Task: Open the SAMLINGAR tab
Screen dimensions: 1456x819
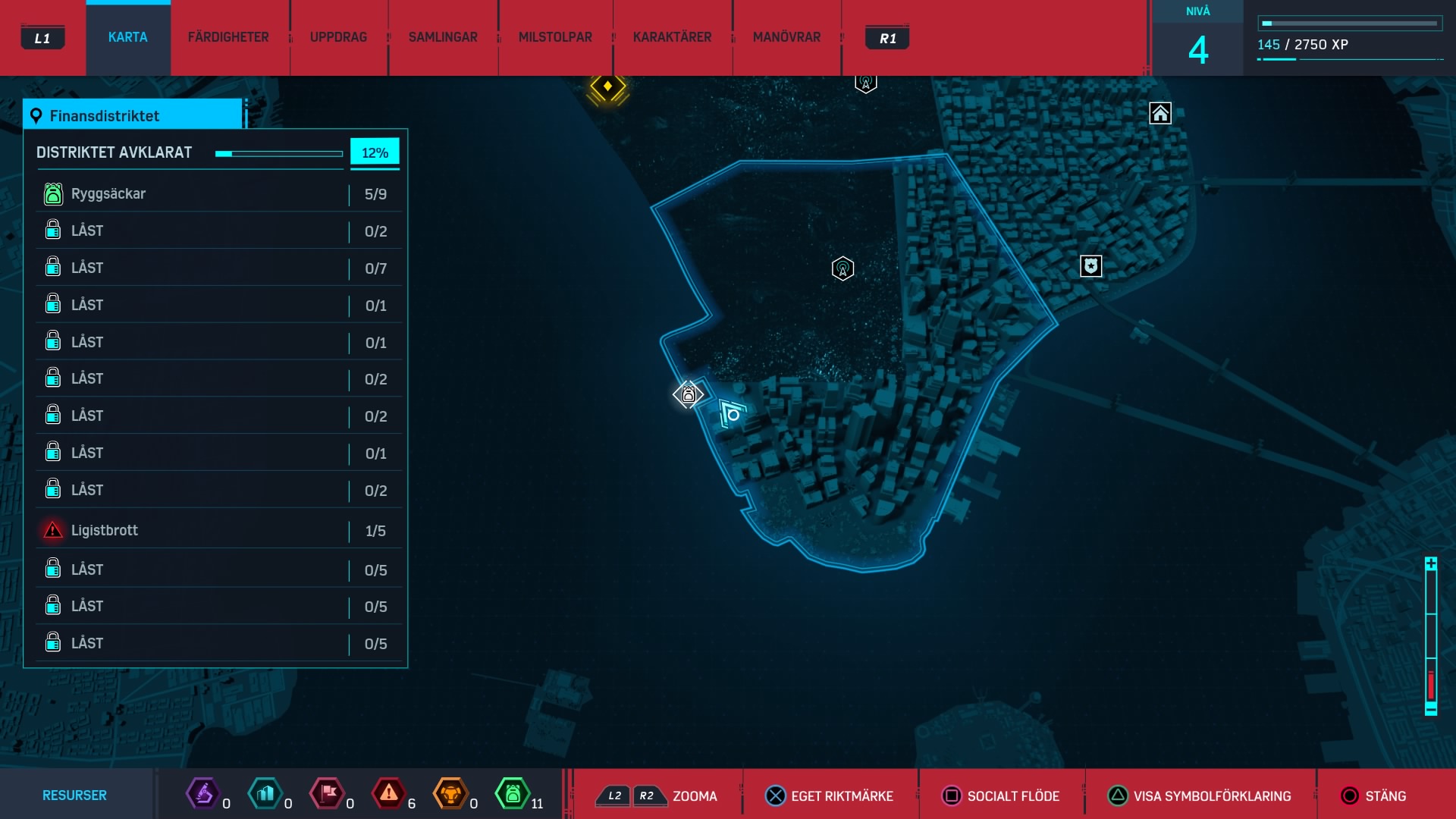Action: point(443,37)
